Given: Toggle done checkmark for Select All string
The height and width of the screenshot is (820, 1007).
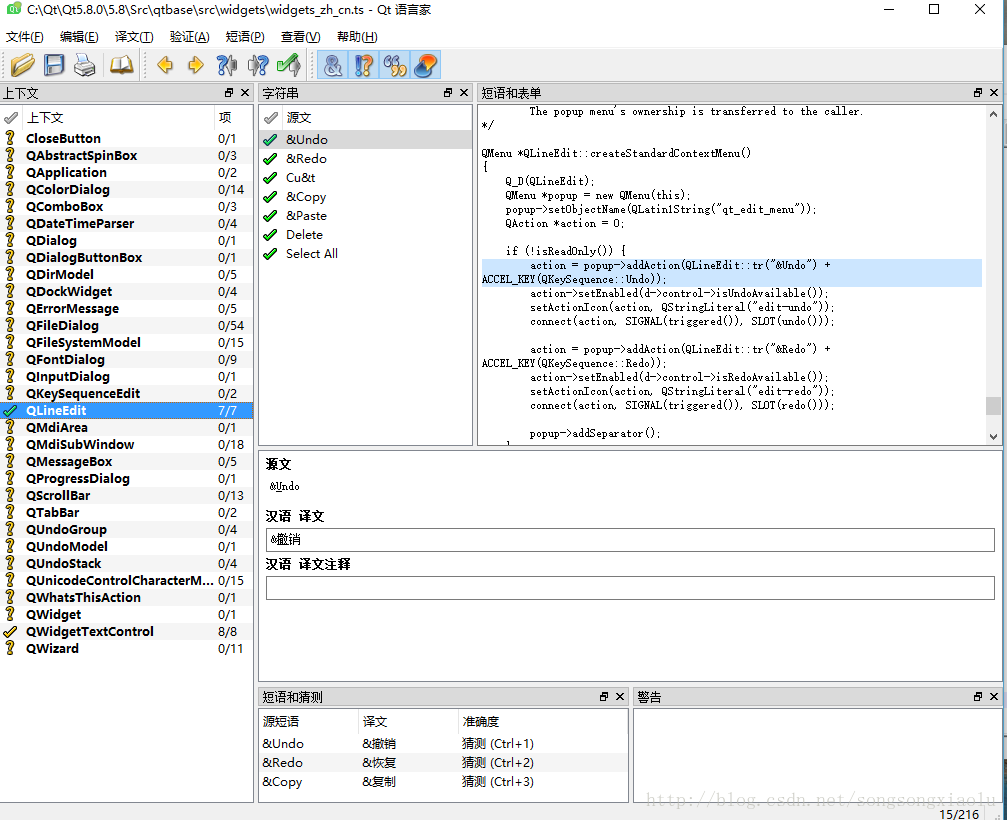Looking at the screenshot, I should 270,254.
